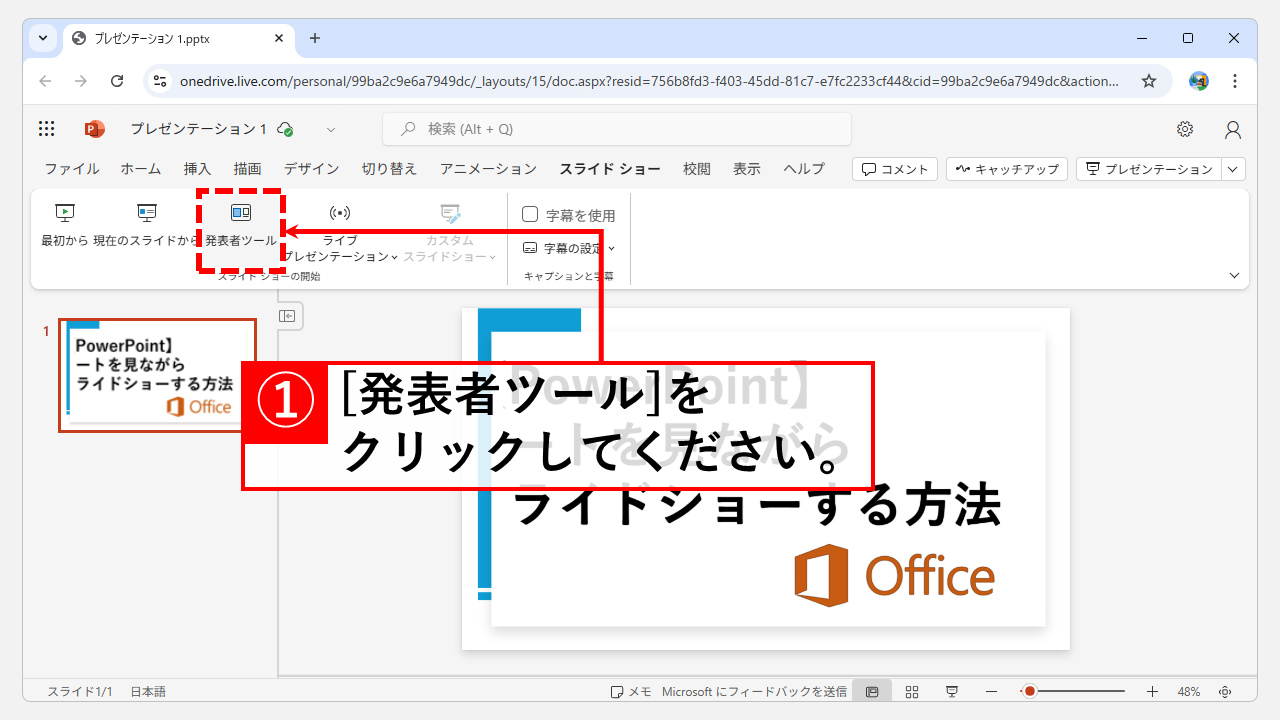Open the arrow beside the プレゼンテーション button
The image size is (1280, 720).
click(1234, 169)
